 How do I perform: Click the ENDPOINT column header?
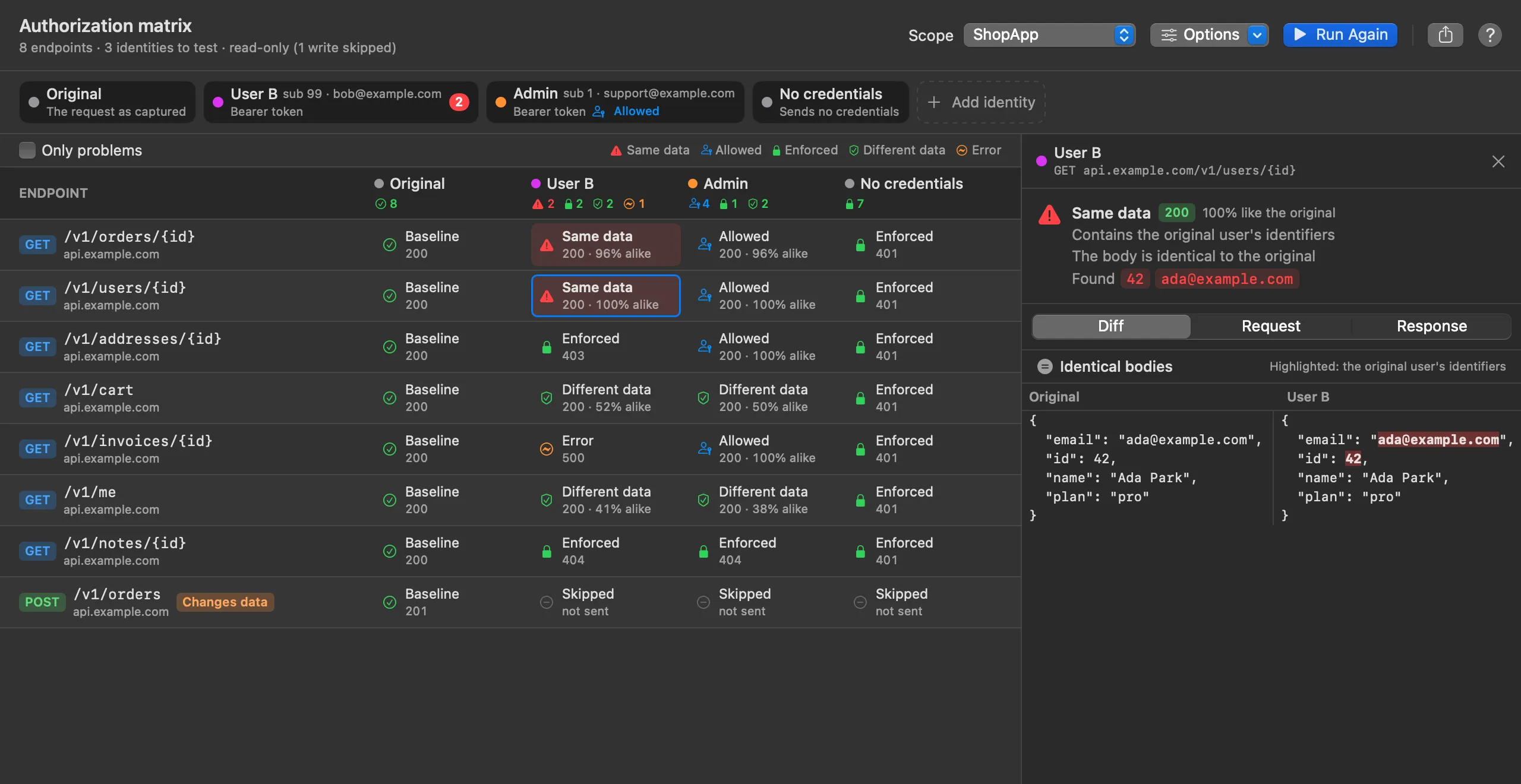click(53, 193)
